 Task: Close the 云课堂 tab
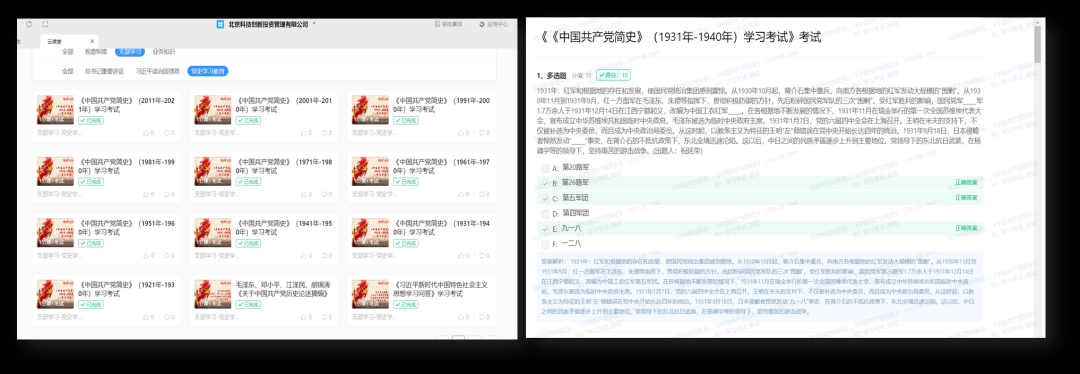(x=92, y=41)
